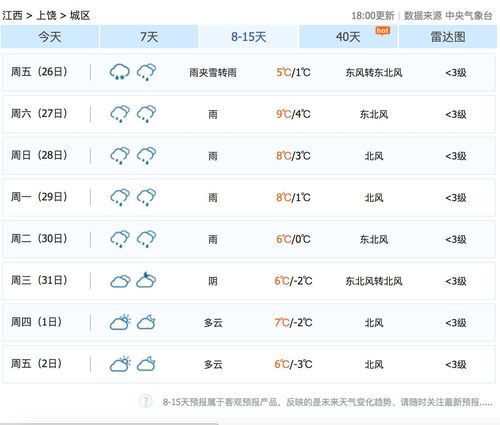Click the <3级 wind level for 周三 31日

click(x=456, y=281)
